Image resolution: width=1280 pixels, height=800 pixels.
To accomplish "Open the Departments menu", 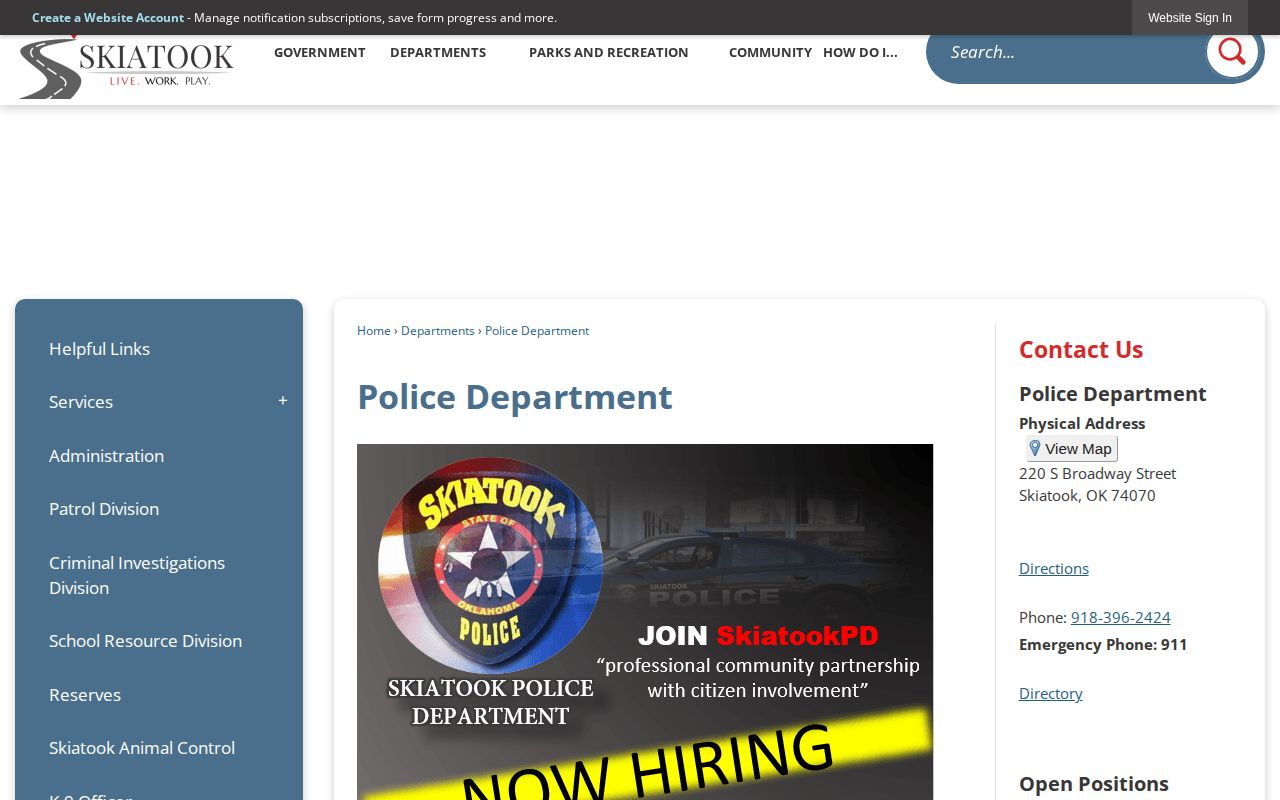I will coord(438,52).
